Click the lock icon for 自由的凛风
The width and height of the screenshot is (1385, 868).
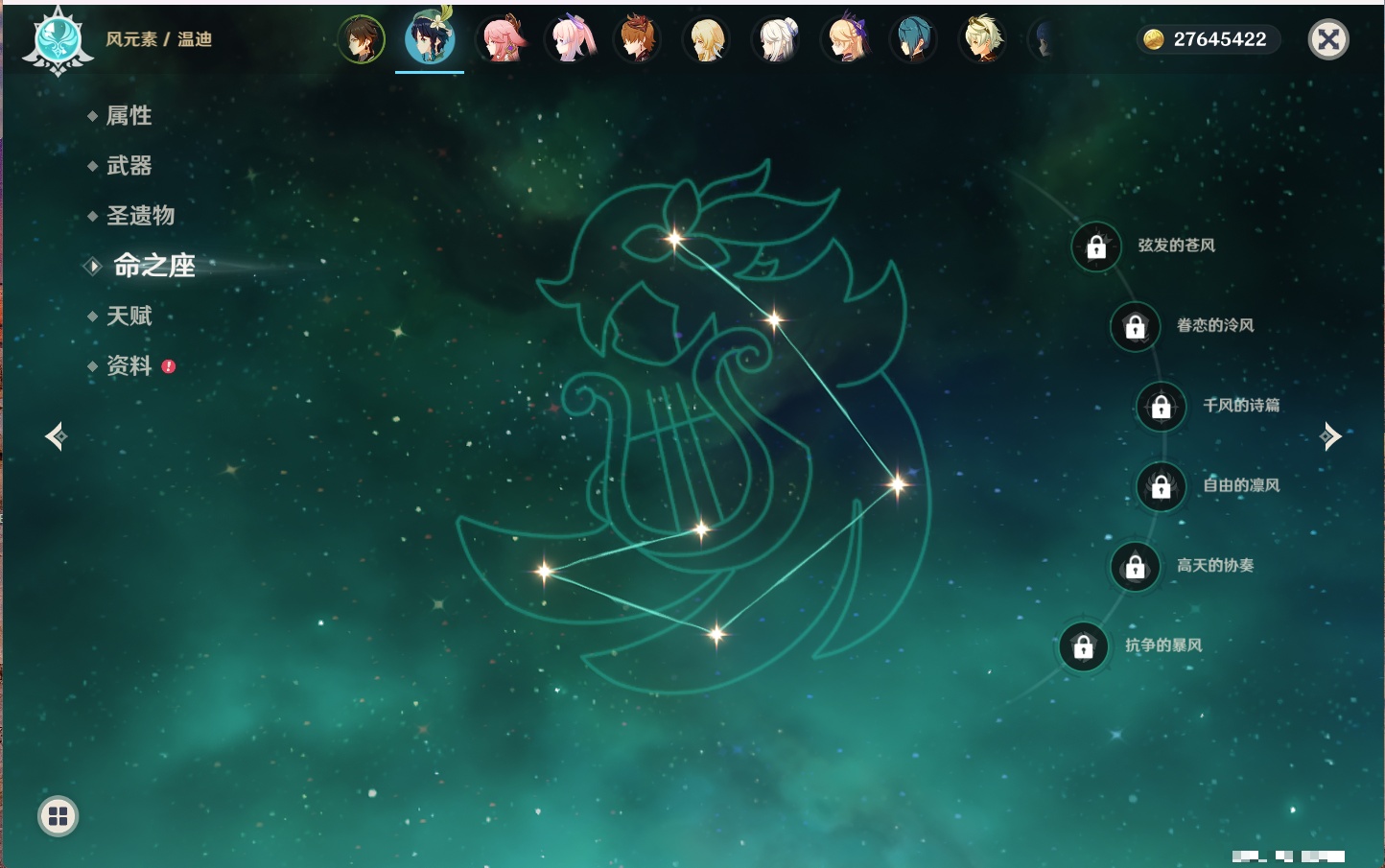[1162, 487]
